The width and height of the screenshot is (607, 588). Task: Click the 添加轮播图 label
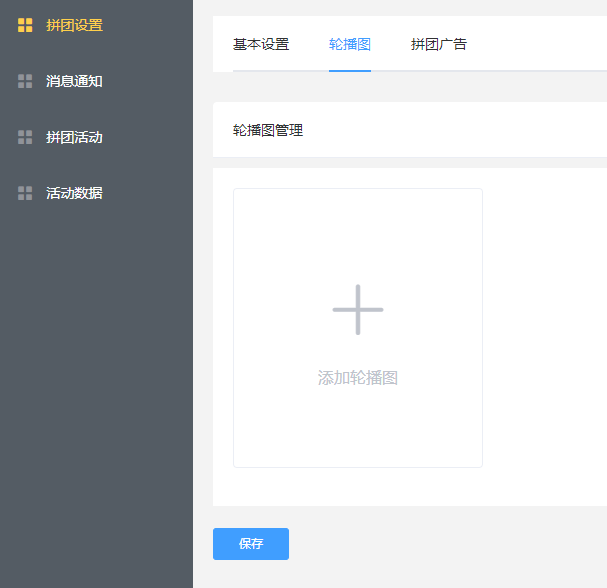click(x=358, y=378)
